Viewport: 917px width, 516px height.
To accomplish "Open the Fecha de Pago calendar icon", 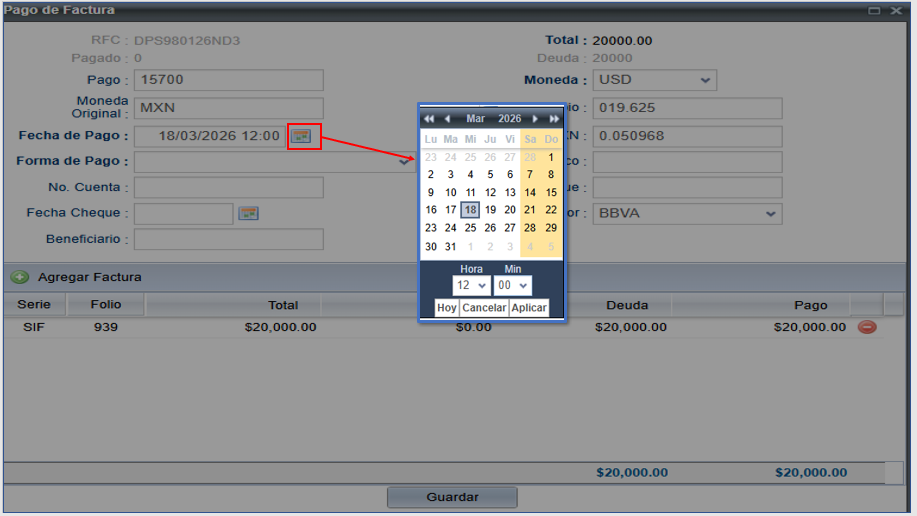I will [x=301, y=136].
